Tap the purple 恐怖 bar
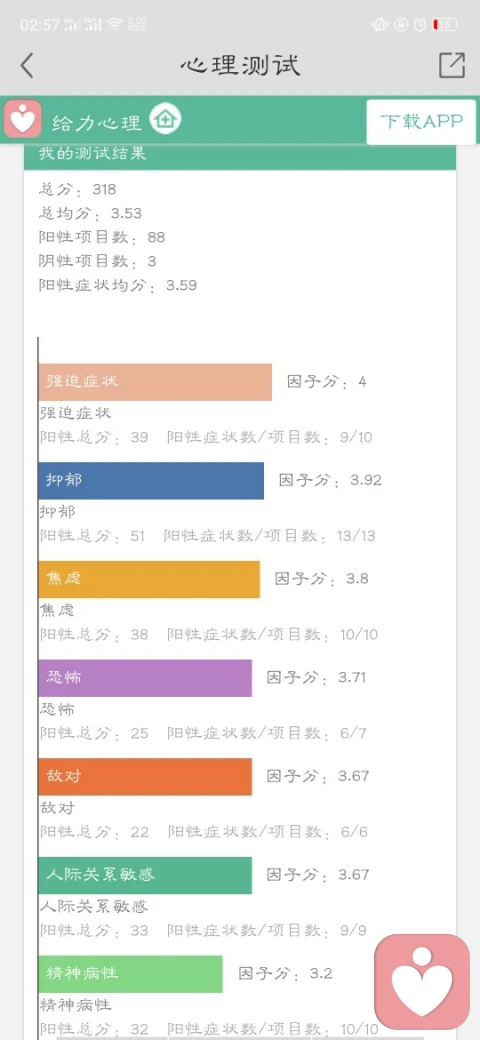This screenshot has width=480, height=1040. pos(145,678)
